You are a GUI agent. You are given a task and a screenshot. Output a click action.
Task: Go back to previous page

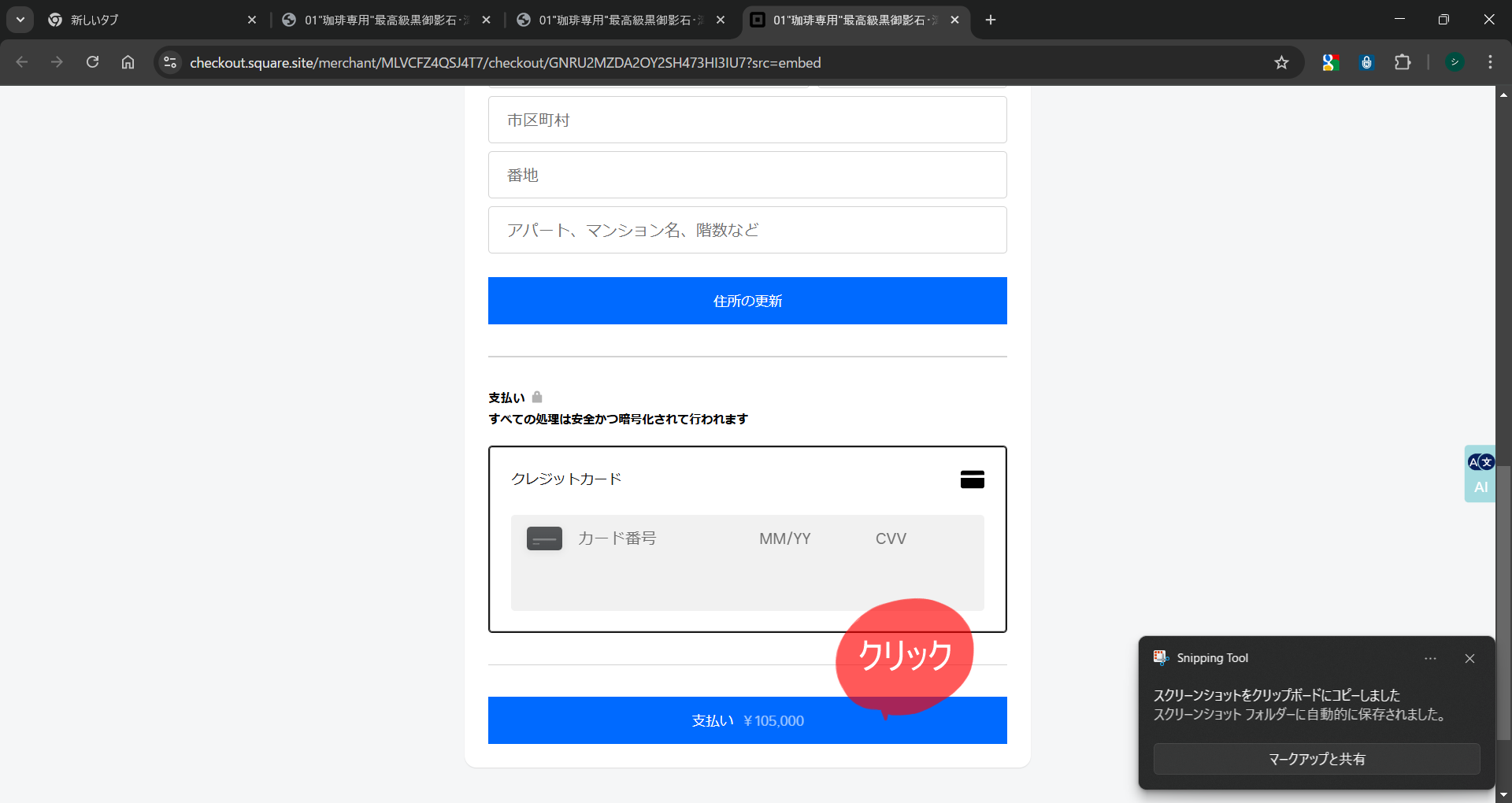point(22,62)
